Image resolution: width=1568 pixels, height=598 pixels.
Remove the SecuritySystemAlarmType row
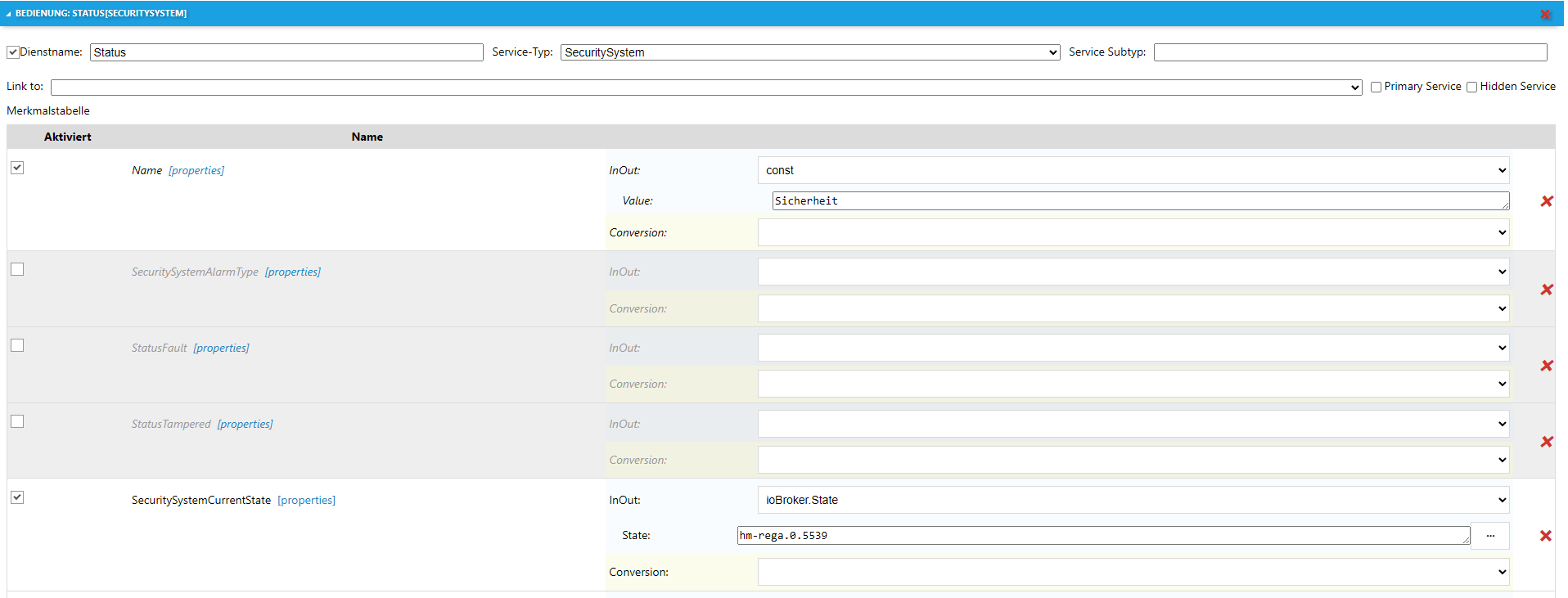pyautogui.click(x=1547, y=290)
